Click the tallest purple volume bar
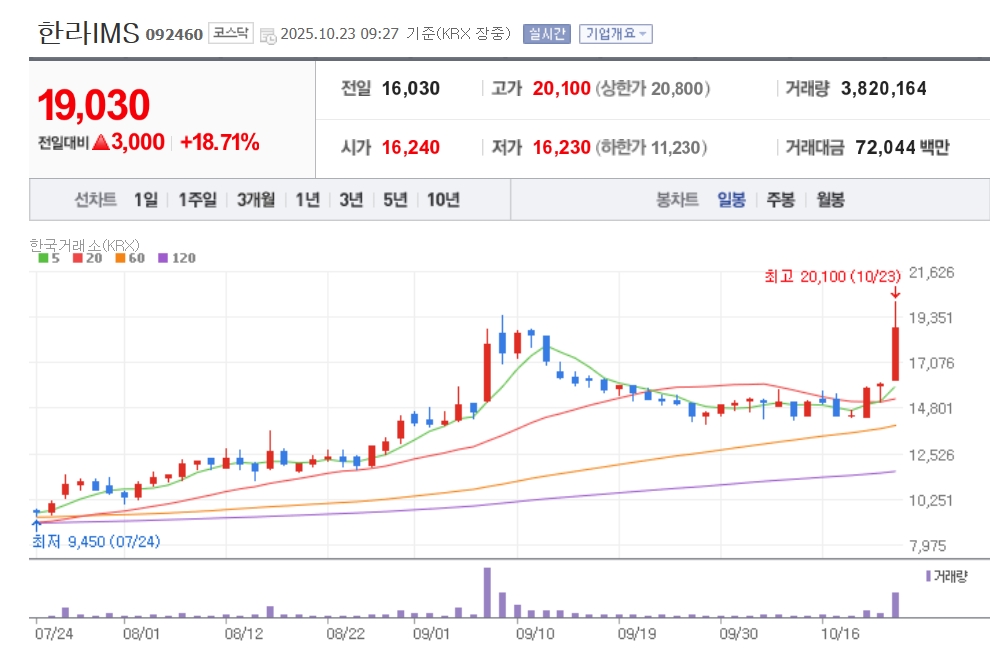Viewport: 990px width, 670px height. pos(487,592)
